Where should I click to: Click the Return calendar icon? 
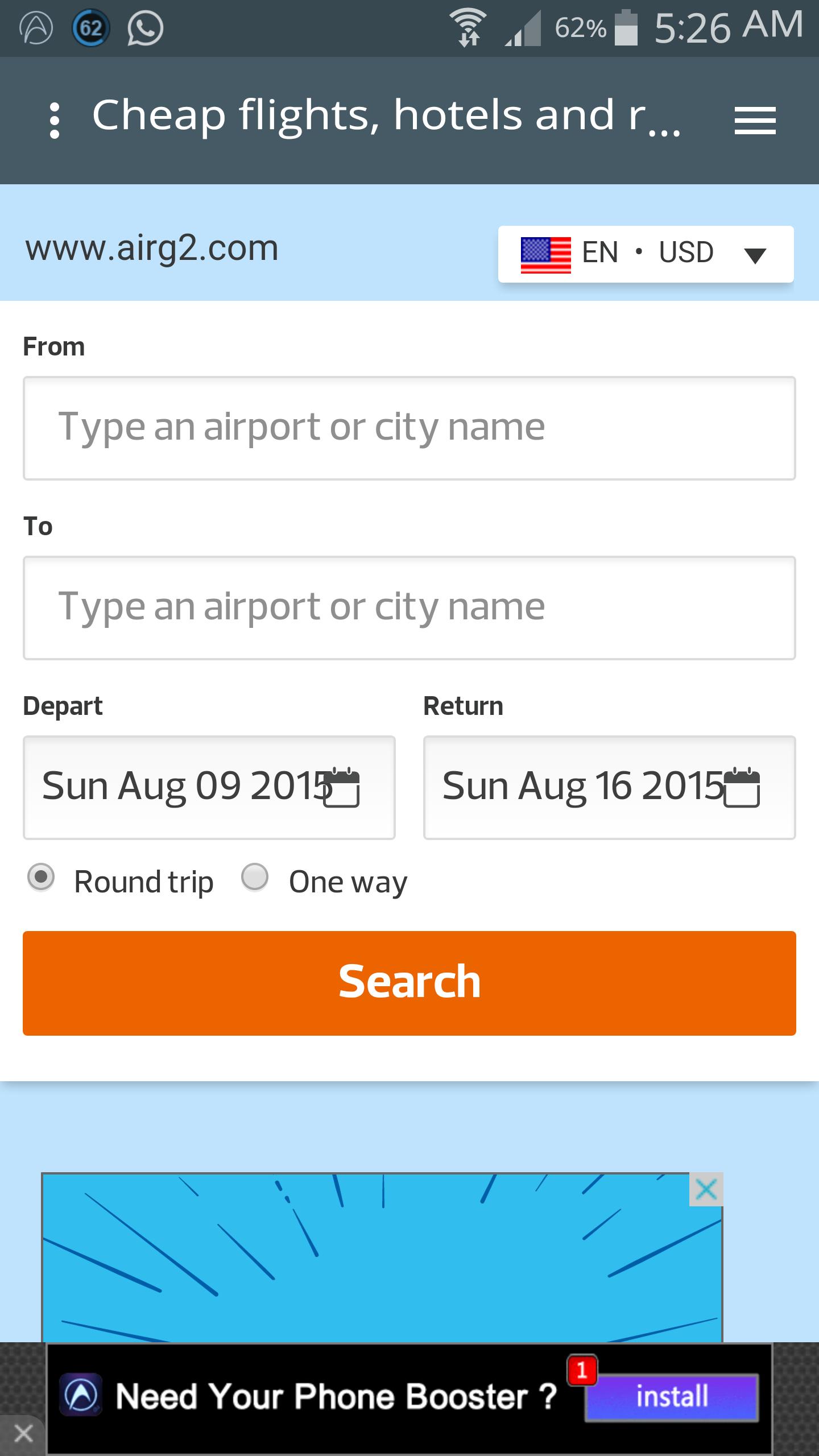[x=742, y=787]
